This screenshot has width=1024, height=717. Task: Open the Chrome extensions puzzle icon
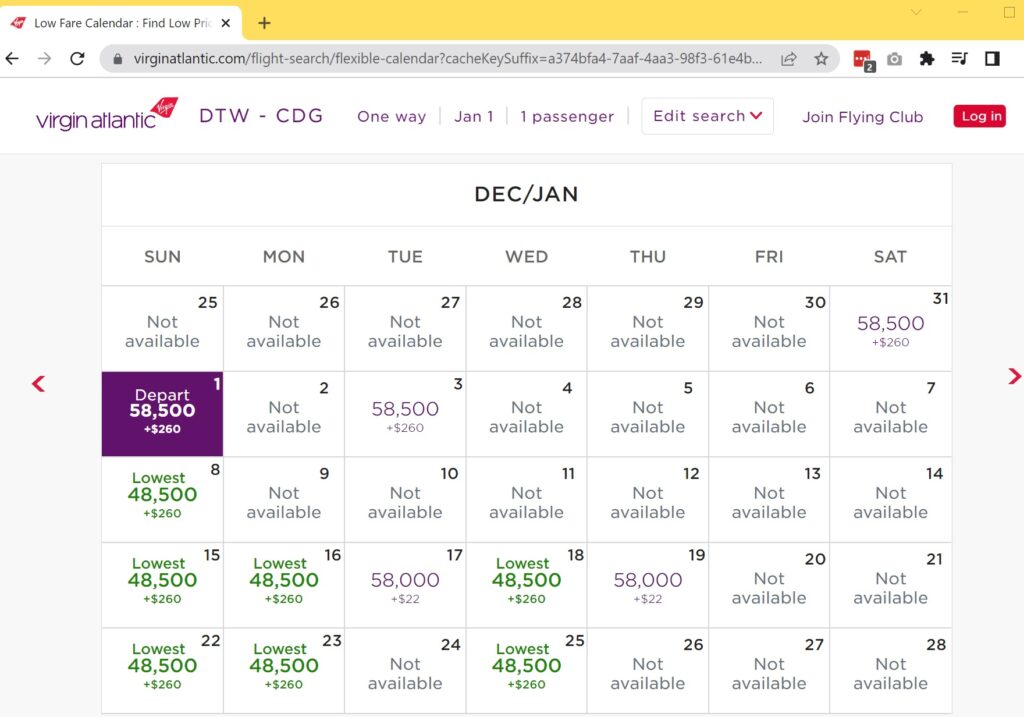coord(926,58)
